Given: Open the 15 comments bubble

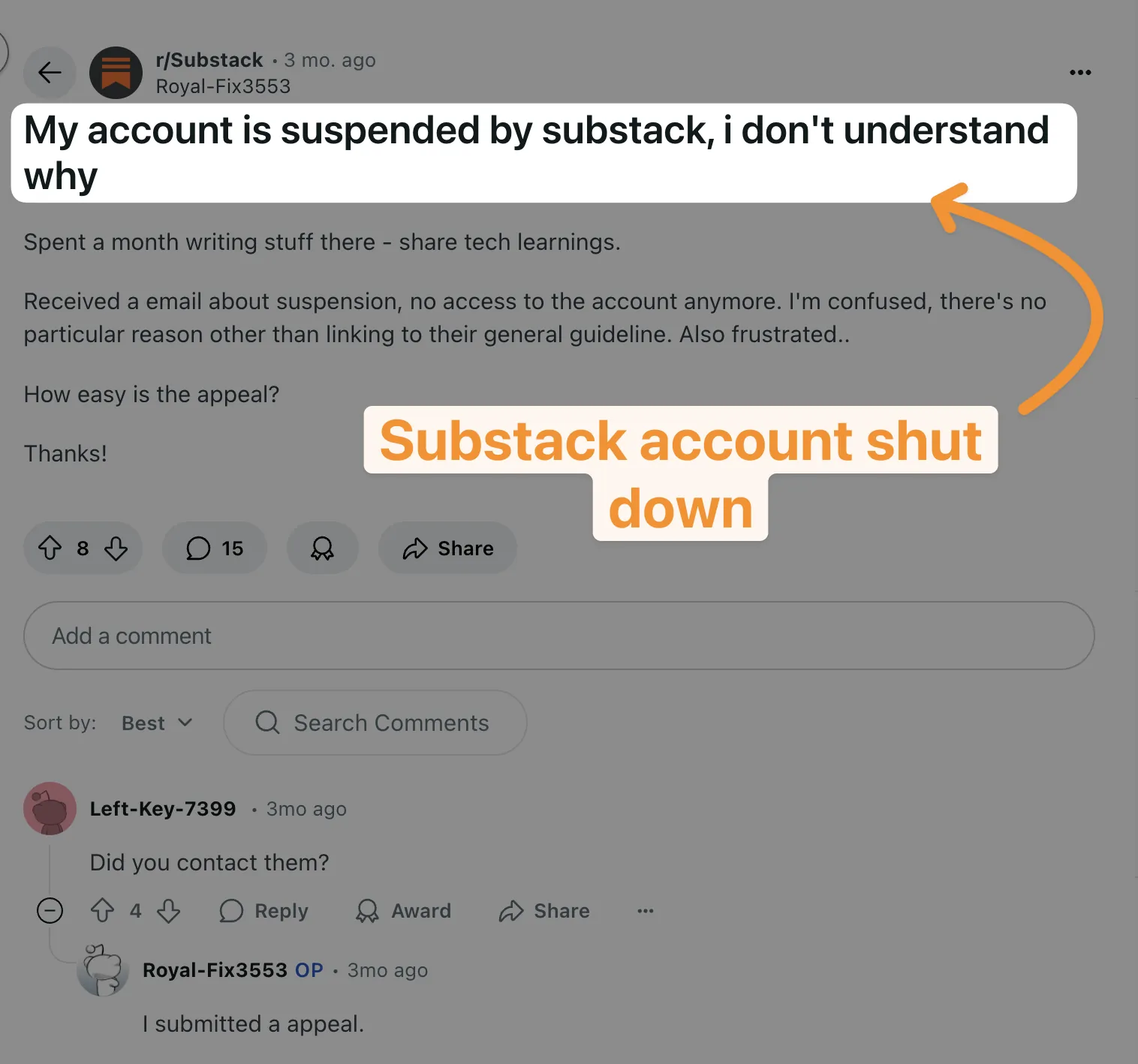Looking at the screenshot, I should [215, 549].
